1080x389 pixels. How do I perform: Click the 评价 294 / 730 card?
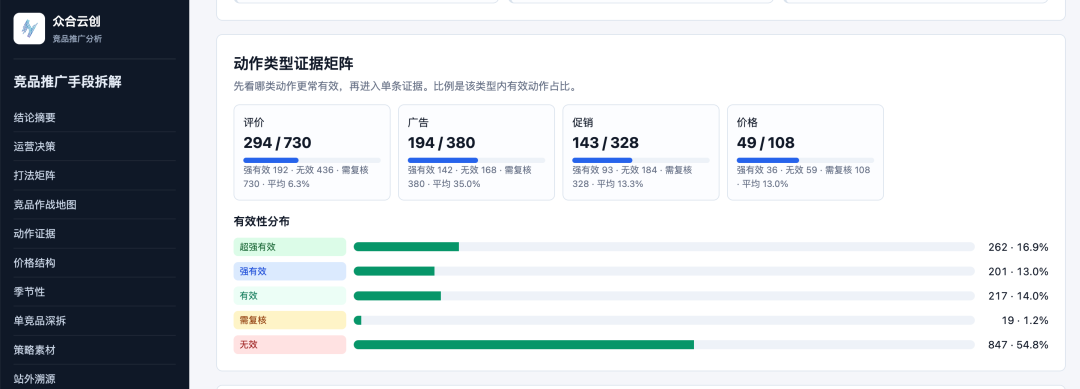pyautogui.click(x=312, y=152)
